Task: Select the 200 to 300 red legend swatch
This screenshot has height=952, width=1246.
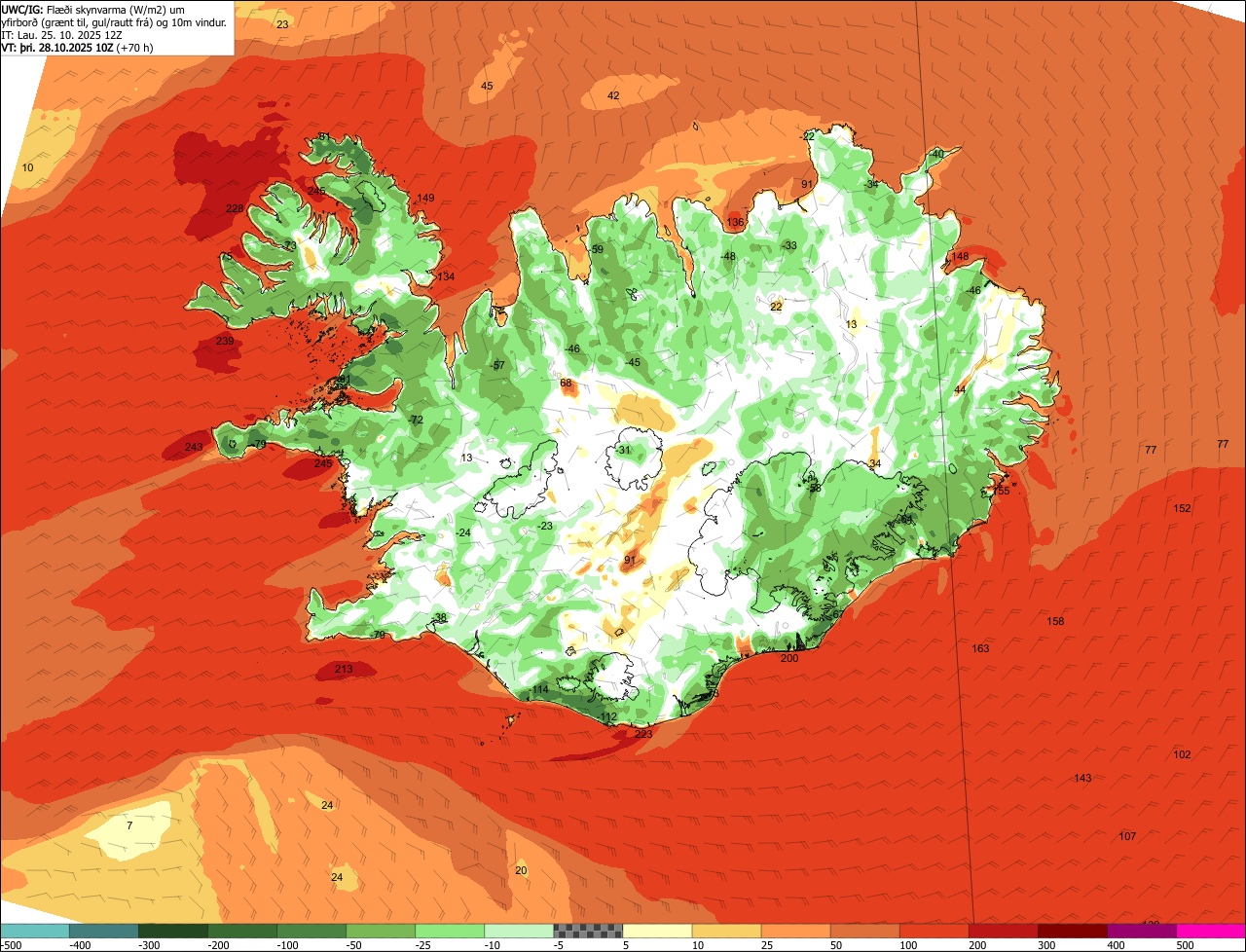Action: tap(1003, 931)
